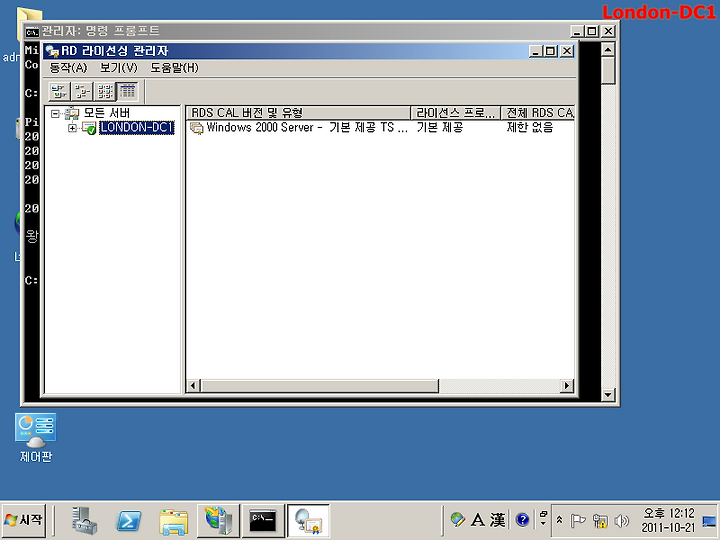This screenshot has height=540, width=720.
Task: Click the 제한 없음 cell
Action: [x=530, y=128]
